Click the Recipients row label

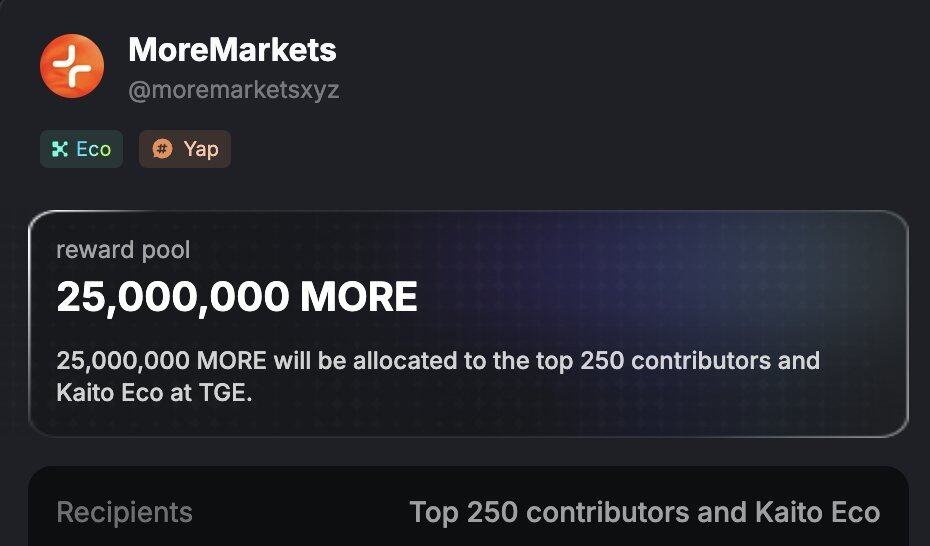[x=124, y=513]
